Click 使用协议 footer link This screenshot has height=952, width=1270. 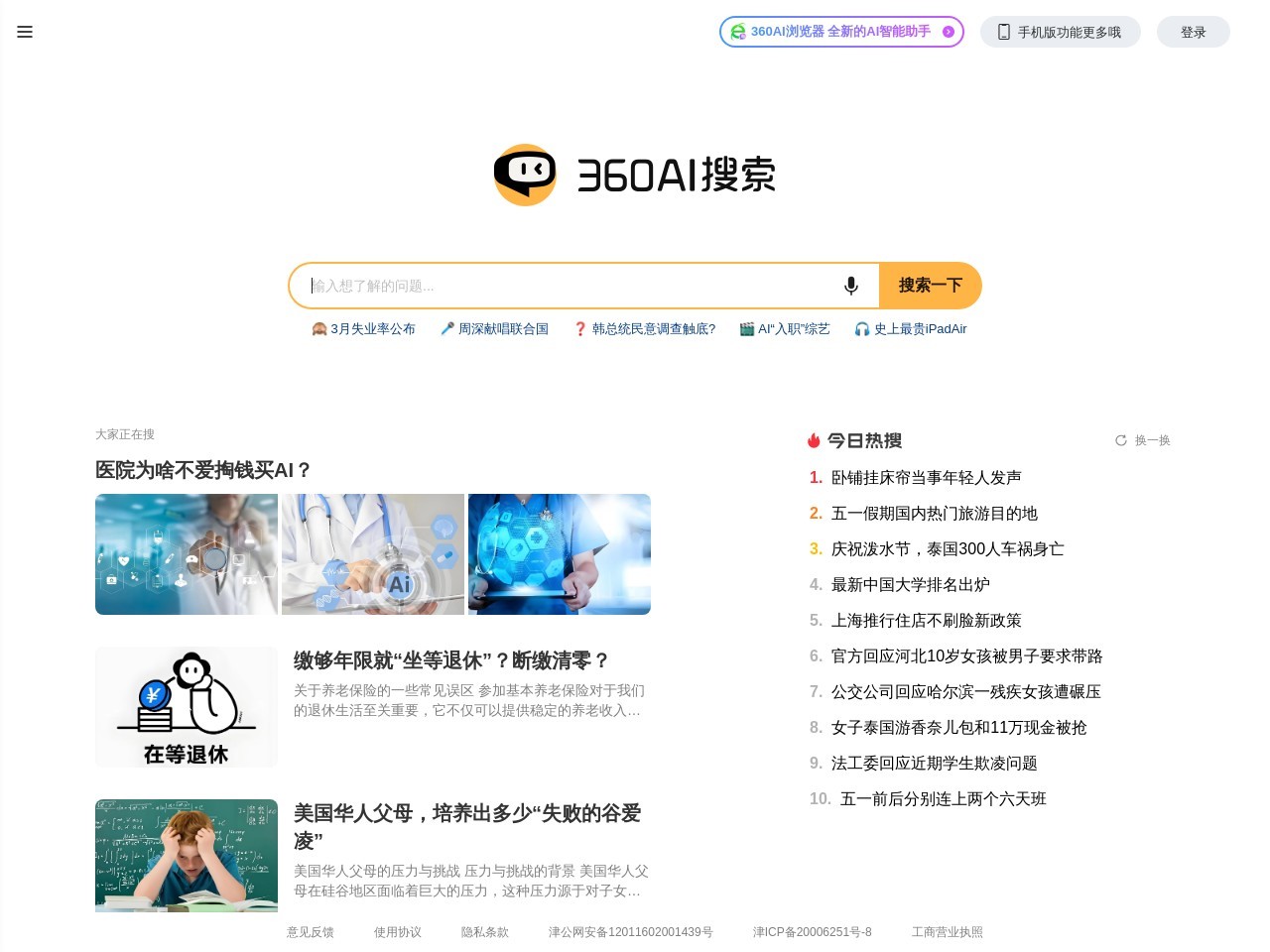tap(398, 932)
